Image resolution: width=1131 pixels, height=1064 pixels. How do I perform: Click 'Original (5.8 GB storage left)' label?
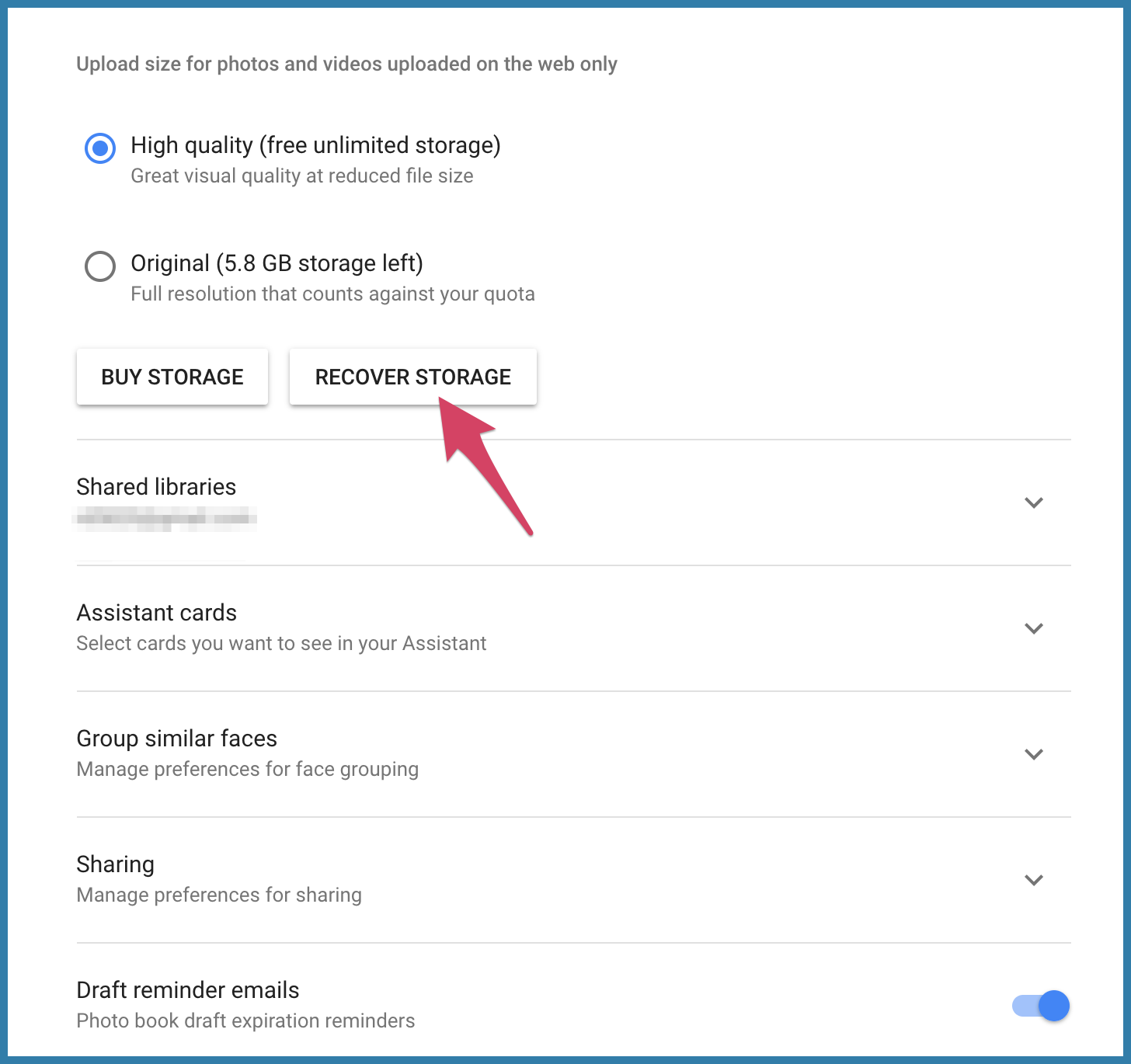click(x=277, y=263)
